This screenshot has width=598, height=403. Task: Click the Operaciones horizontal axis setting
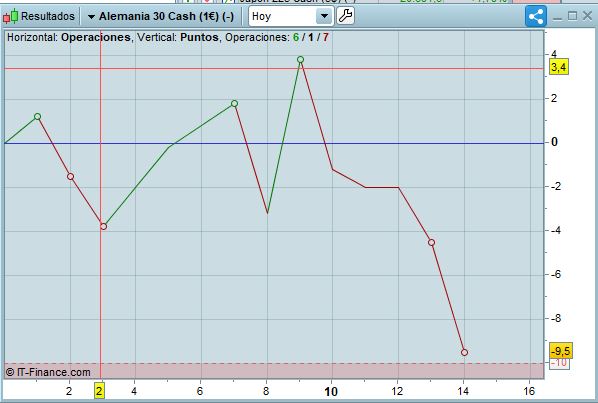pos(96,37)
